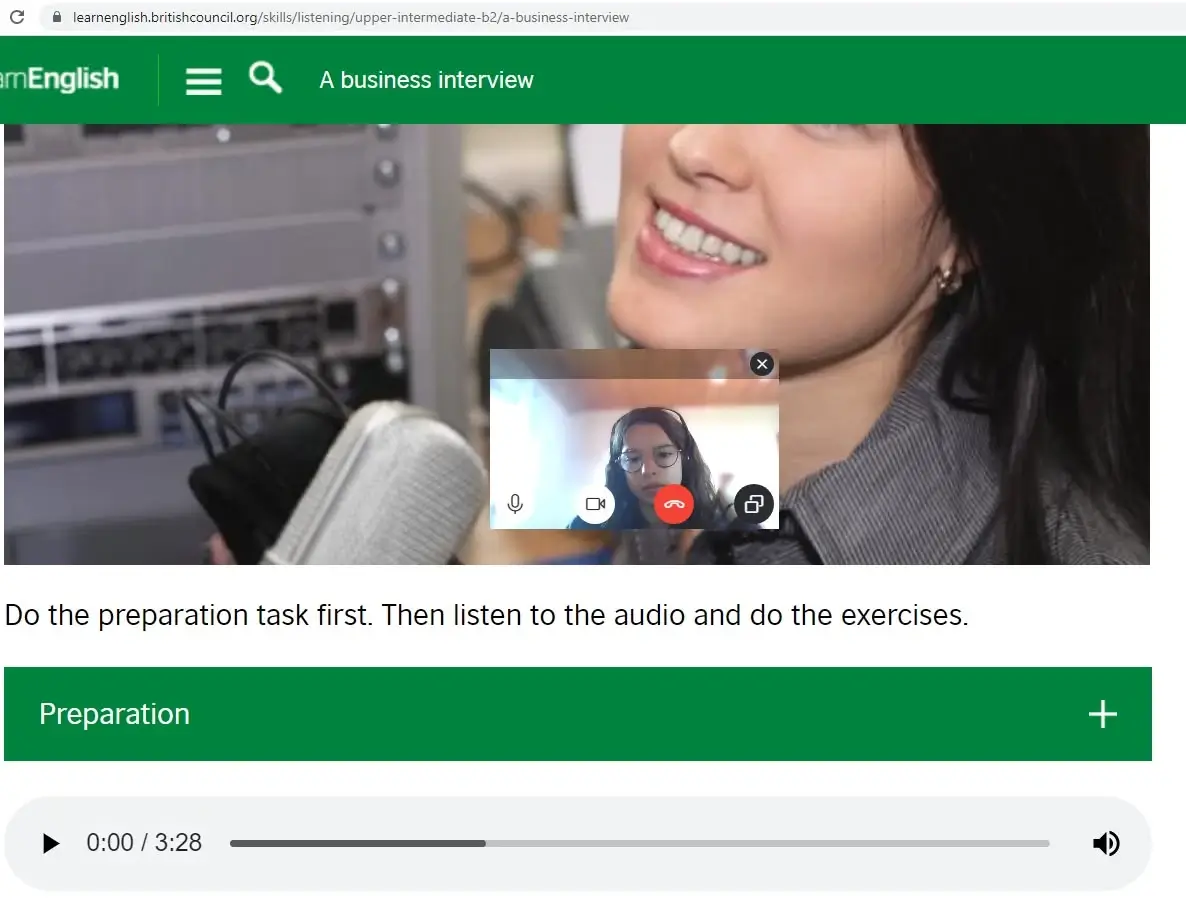Image resolution: width=1186 pixels, height=905 pixels.
Task: Mute the microphone in the call overlay
Action: tap(515, 504)
